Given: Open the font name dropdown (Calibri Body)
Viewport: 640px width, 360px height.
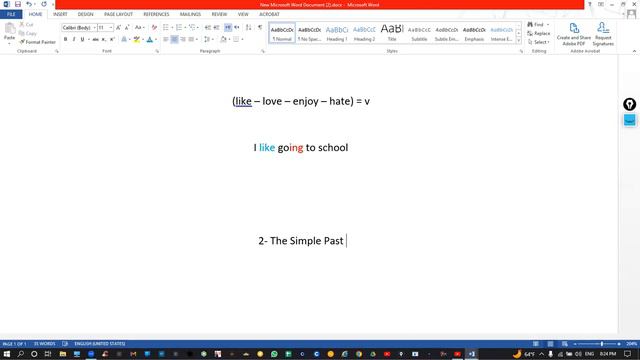Looking at the screenshot, I should coord(95,27).
